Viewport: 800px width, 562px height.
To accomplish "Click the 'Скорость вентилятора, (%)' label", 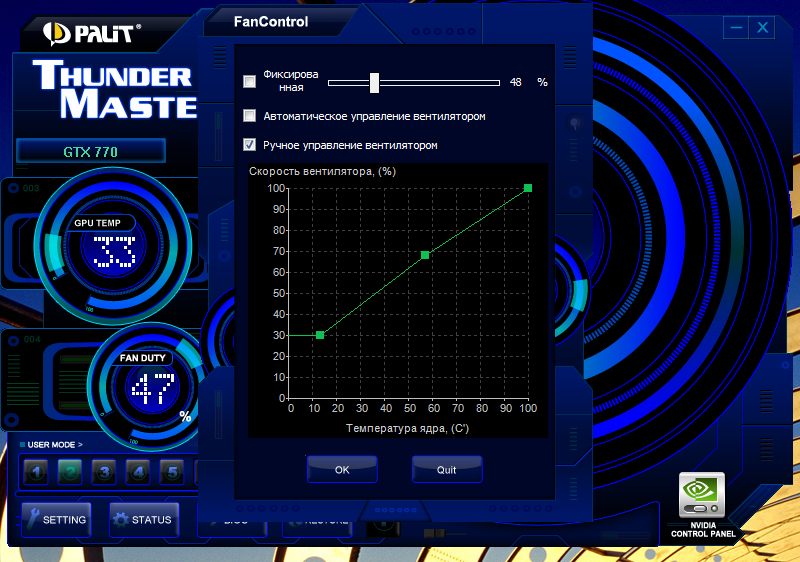I will point(322,171).
